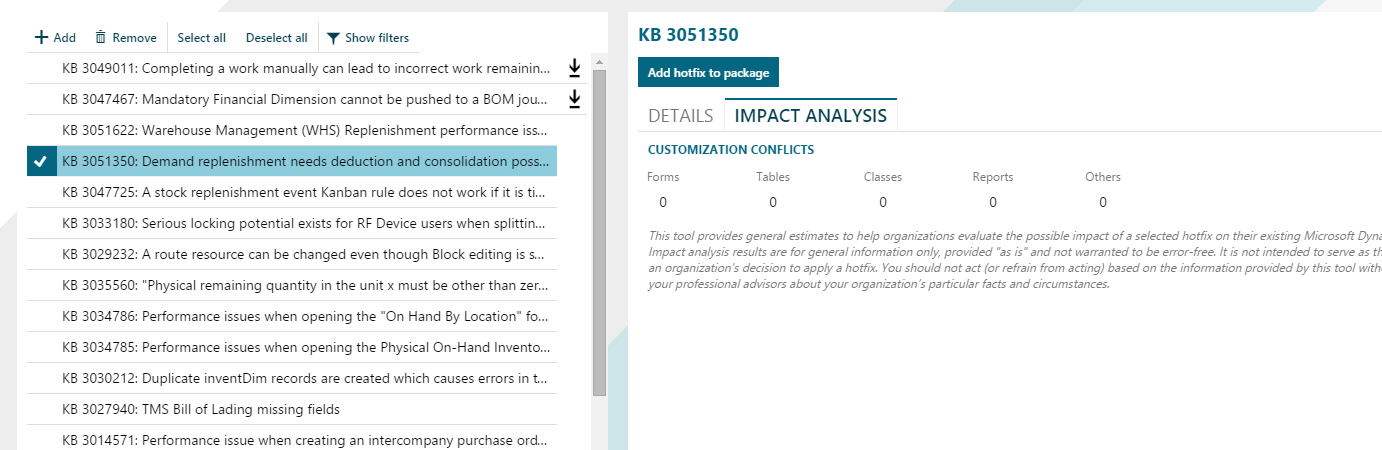Click Add hotfix to package button
Viewport: 1382px width, 450px height.
pos(708,72)
